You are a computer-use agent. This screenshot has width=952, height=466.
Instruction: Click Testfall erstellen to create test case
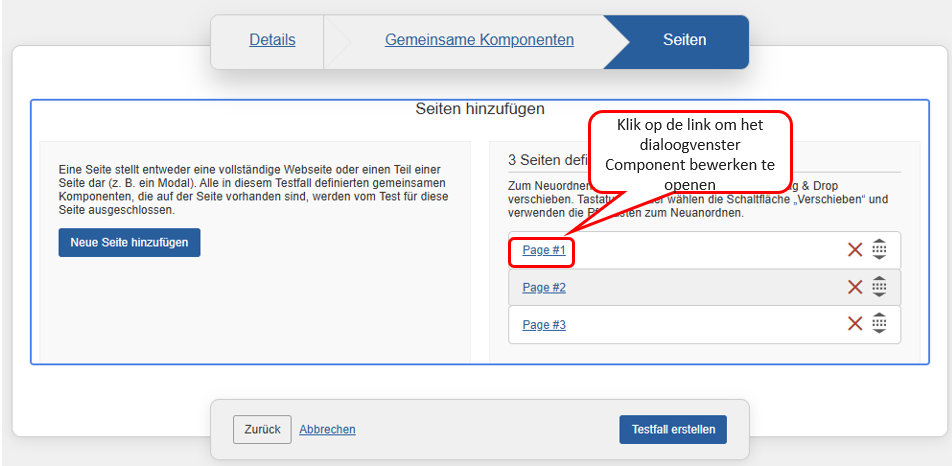pyautogui.click(x=673, y=429)
